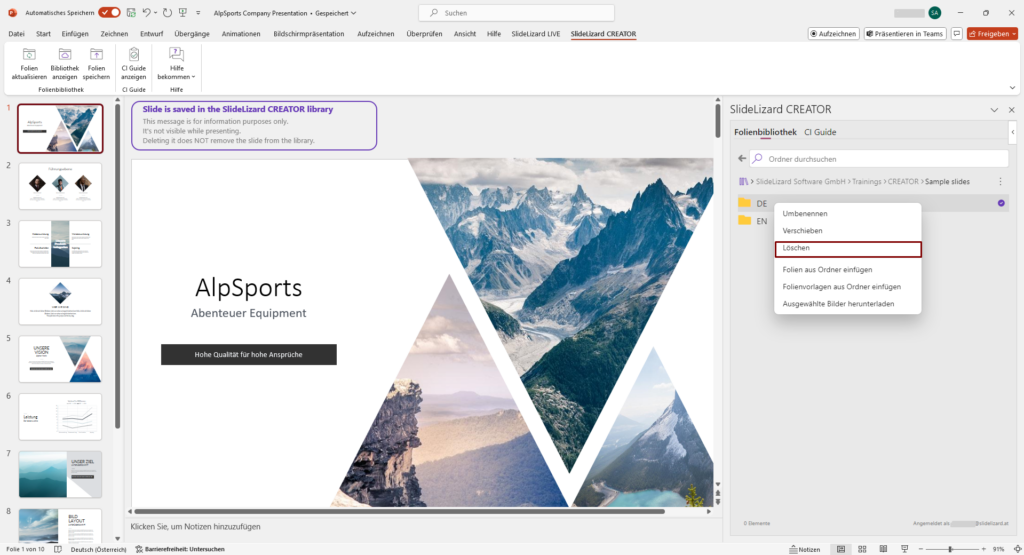The image size is (1024, 555).
Task: Open the comments pane icon
Action: coord(957,34)
